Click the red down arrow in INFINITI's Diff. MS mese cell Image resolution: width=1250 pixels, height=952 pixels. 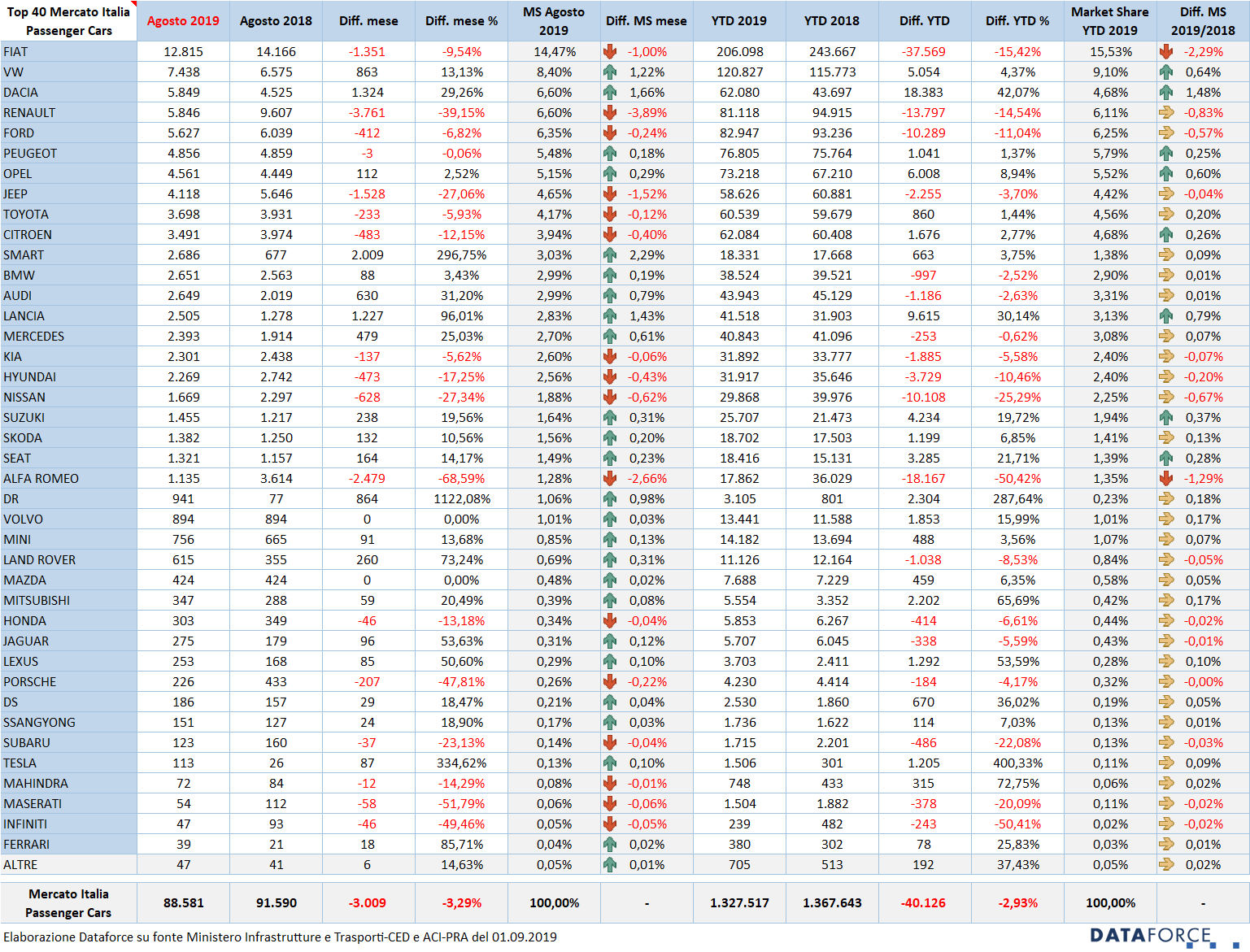[610, 824]
